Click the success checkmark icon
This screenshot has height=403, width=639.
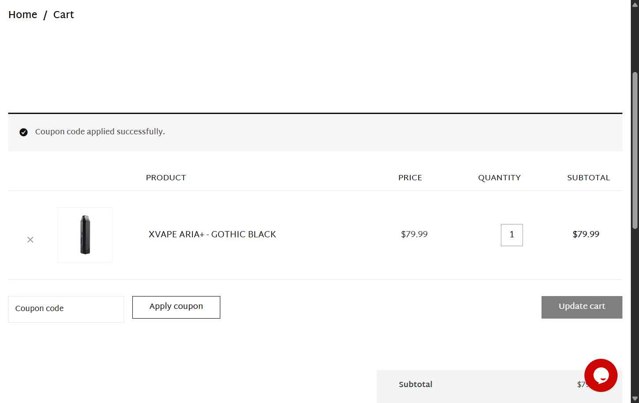coord(24,132)
